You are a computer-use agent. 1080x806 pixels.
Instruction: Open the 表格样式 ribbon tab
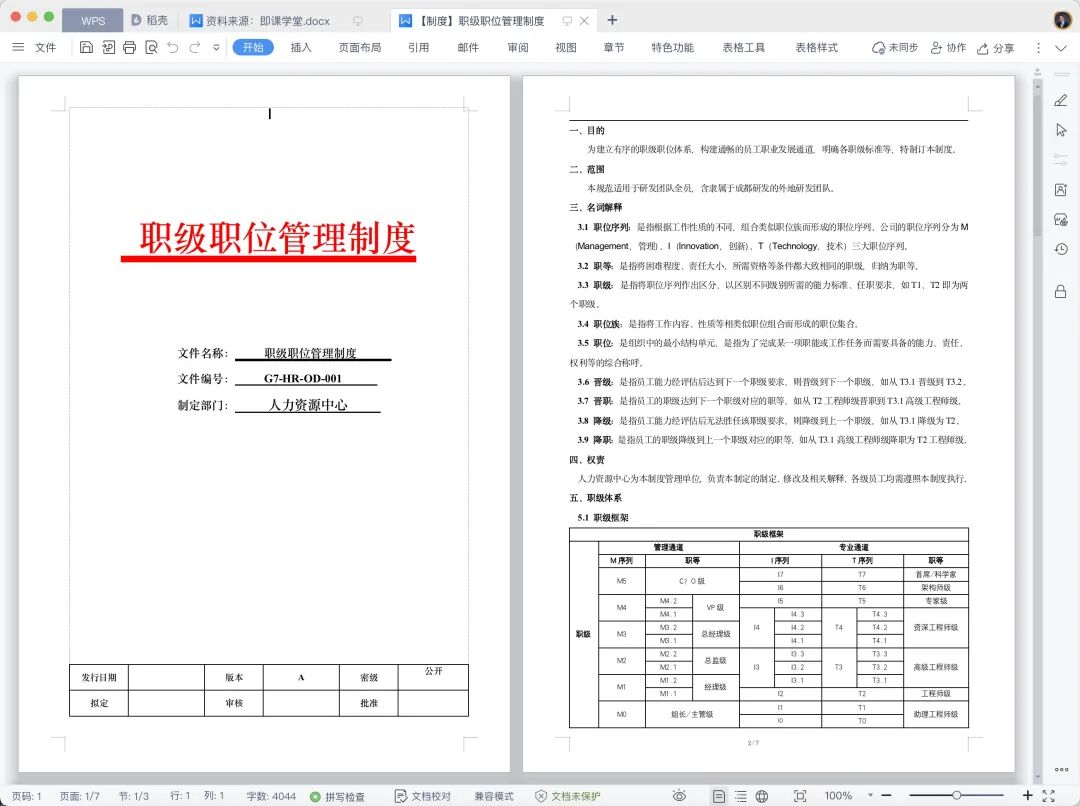(x=816, y=48)
